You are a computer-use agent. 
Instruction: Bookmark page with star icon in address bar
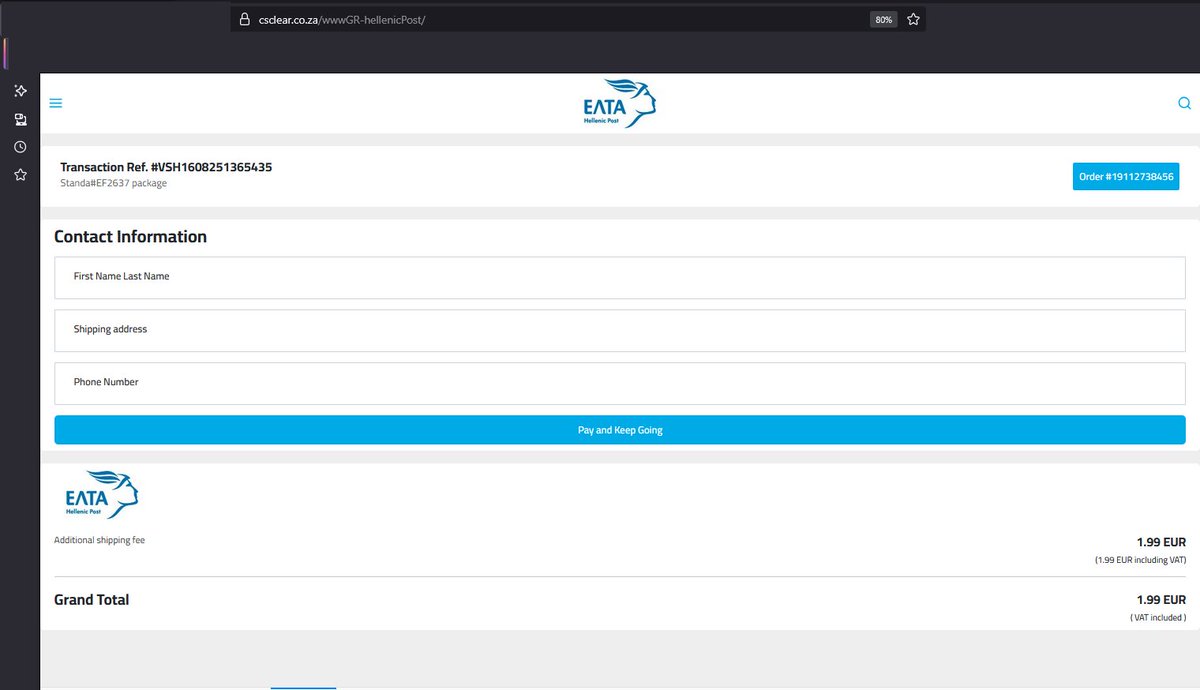pyautogui.click(x=913, y=19)
